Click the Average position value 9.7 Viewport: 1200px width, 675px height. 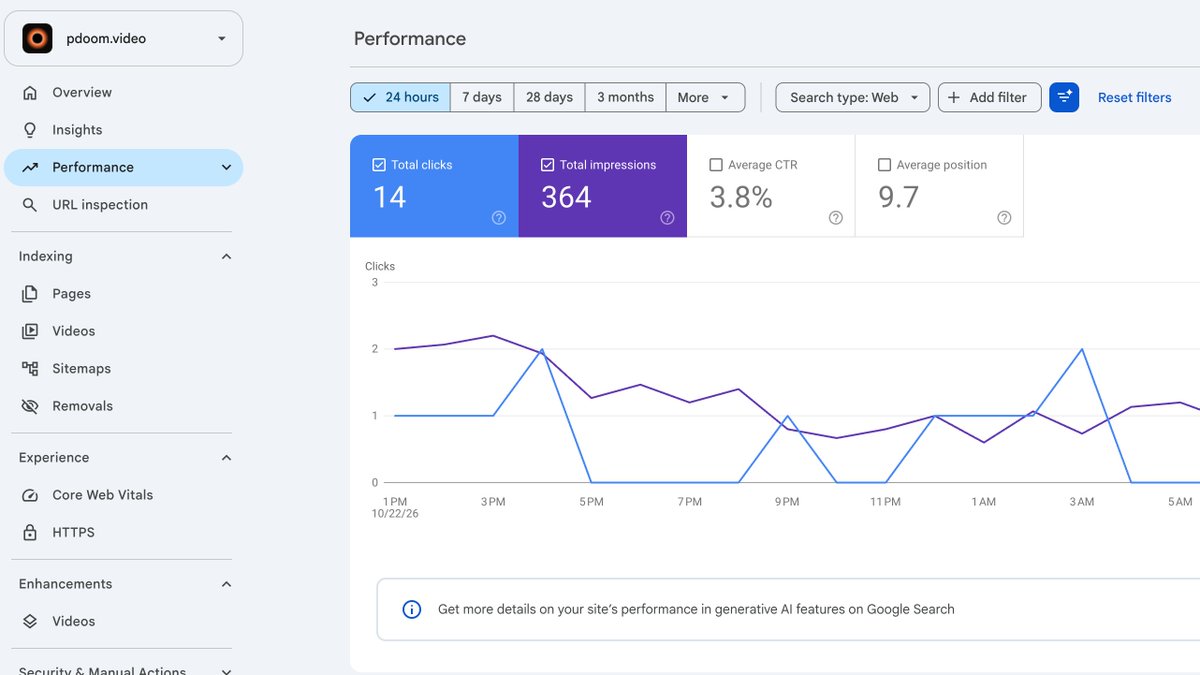pyautogui.click(x=898, y=197)
